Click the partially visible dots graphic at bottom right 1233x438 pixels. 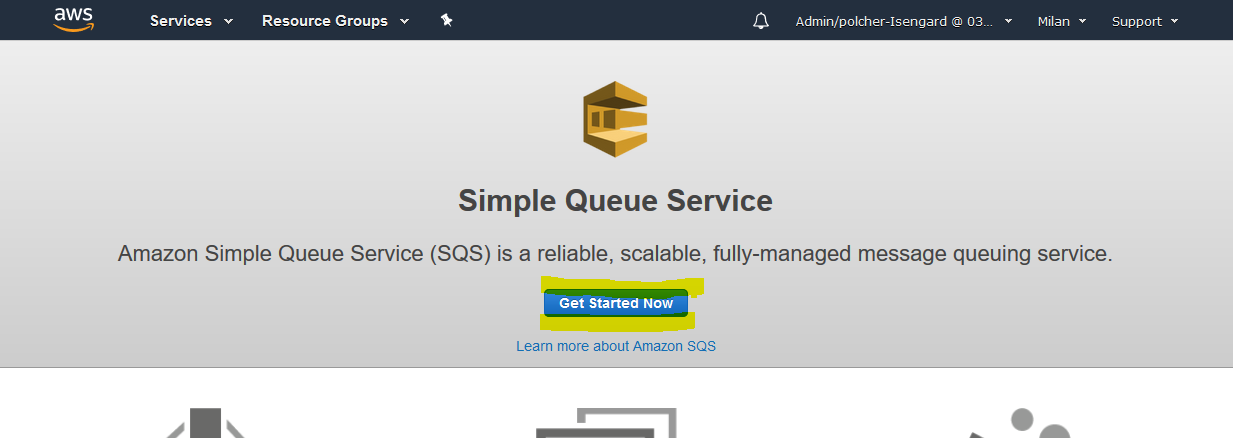tap(1025, 423)
